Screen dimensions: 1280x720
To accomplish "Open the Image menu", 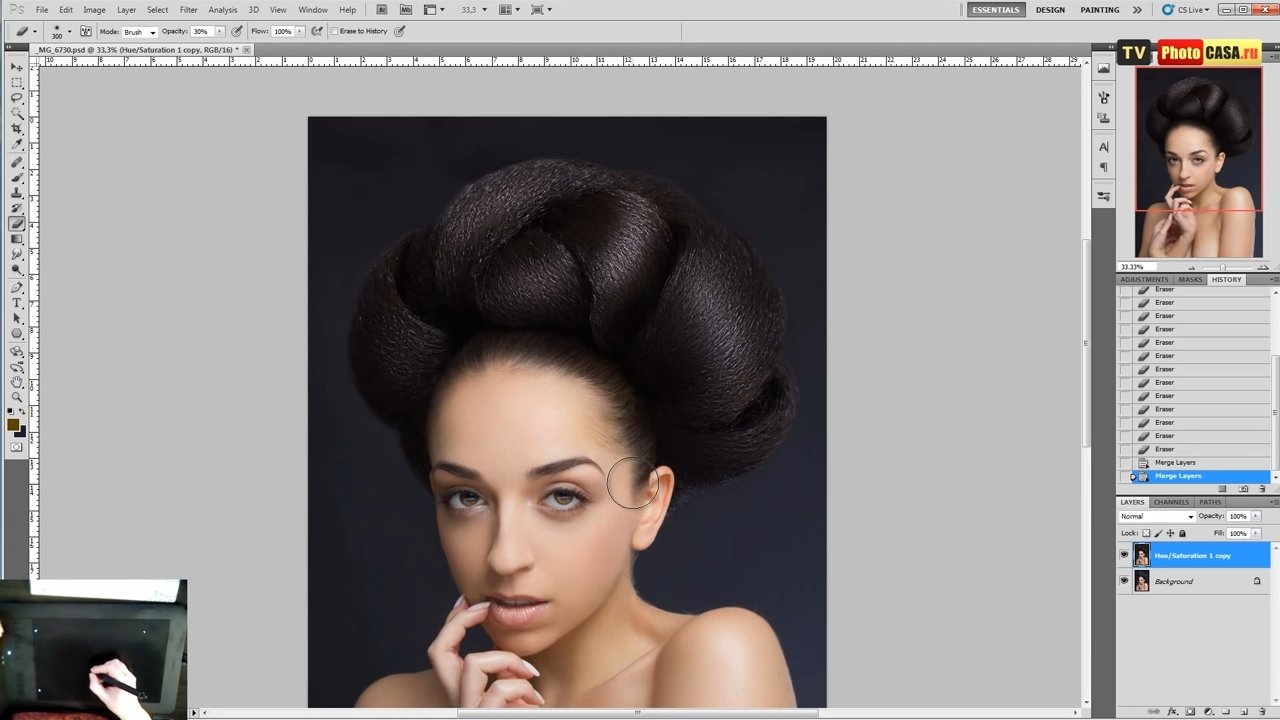I will click(94, 10).
